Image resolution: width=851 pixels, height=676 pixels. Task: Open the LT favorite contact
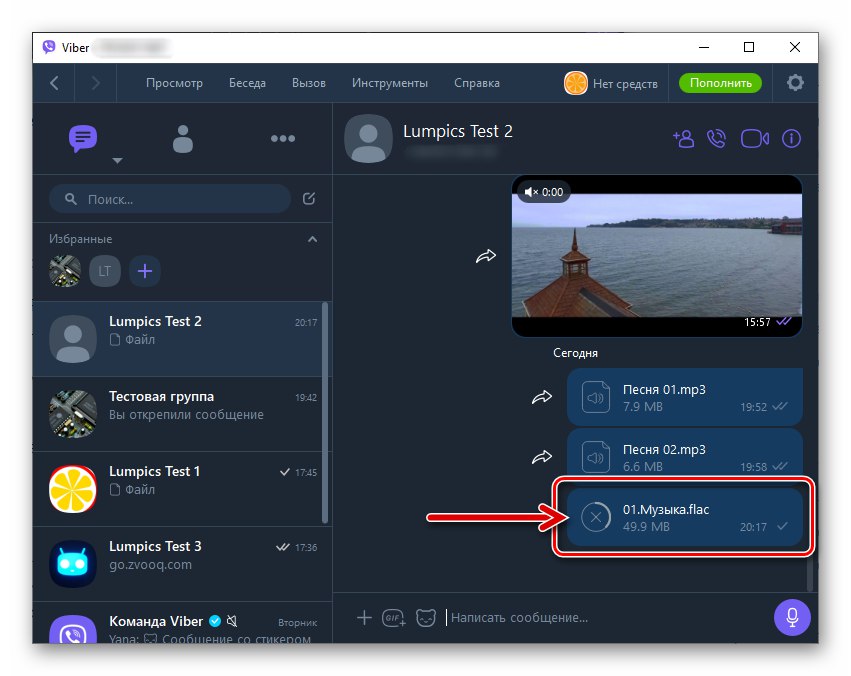pos(105,271)
